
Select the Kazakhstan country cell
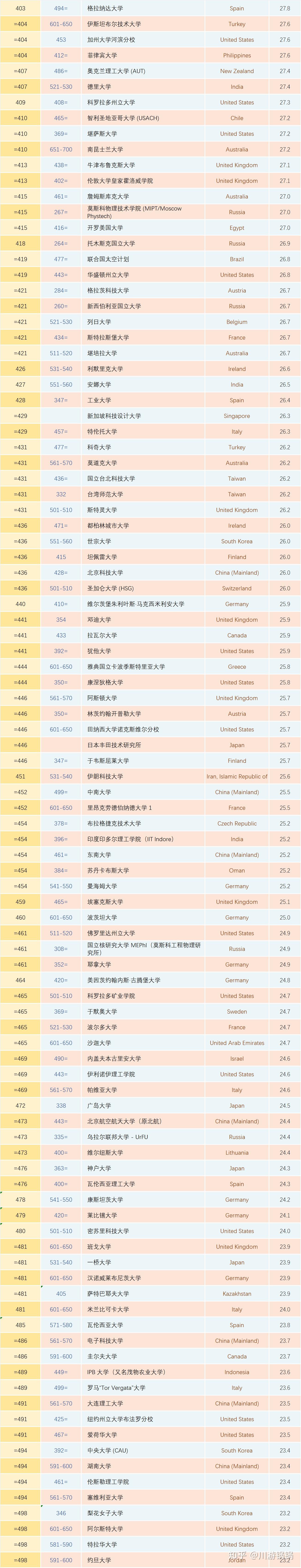pyautogui.click(x=237, y=1294)
